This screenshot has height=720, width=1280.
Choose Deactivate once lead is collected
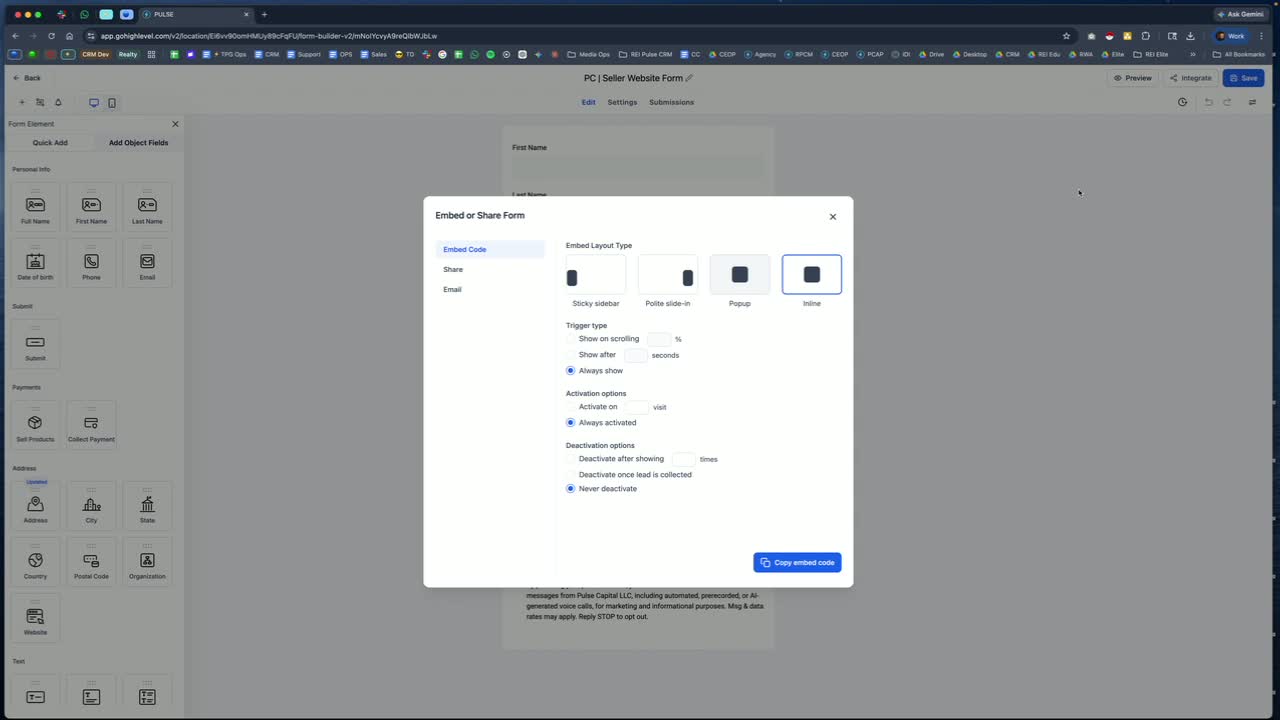point(571,475)
